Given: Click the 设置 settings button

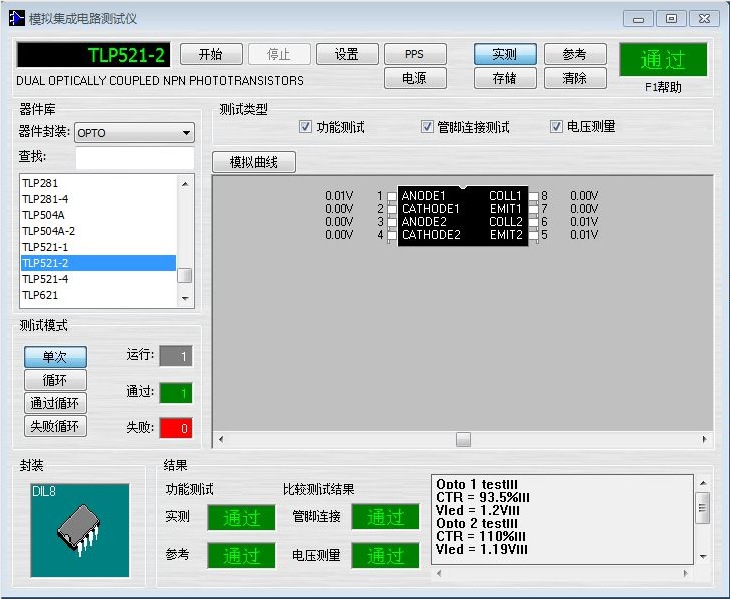Looking at the screenshot, I should point(347,54).
